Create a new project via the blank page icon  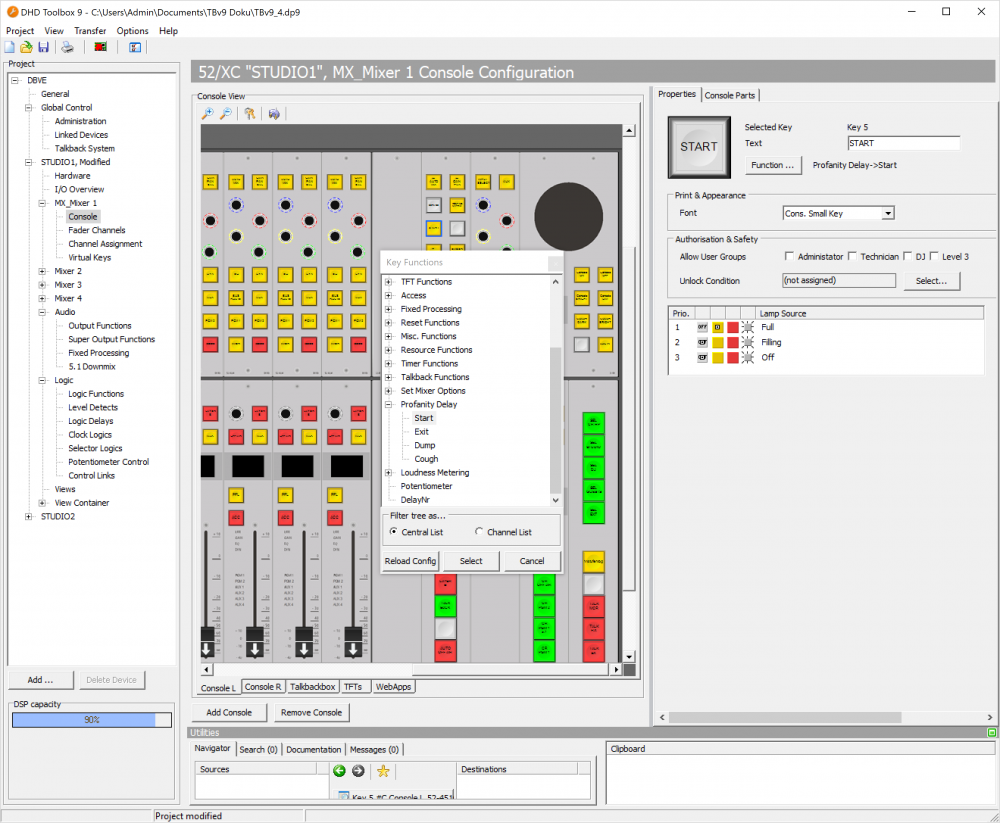point(8,47)
